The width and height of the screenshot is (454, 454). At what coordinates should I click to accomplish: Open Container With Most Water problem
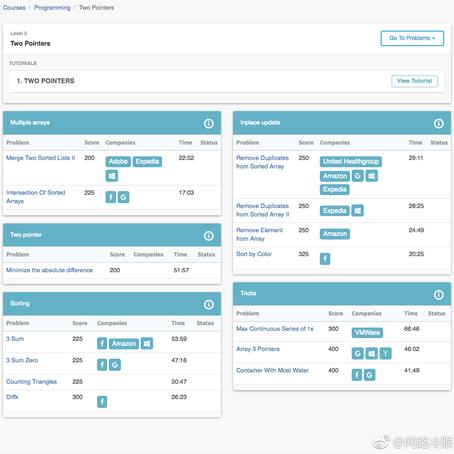[x=272, y=370]
